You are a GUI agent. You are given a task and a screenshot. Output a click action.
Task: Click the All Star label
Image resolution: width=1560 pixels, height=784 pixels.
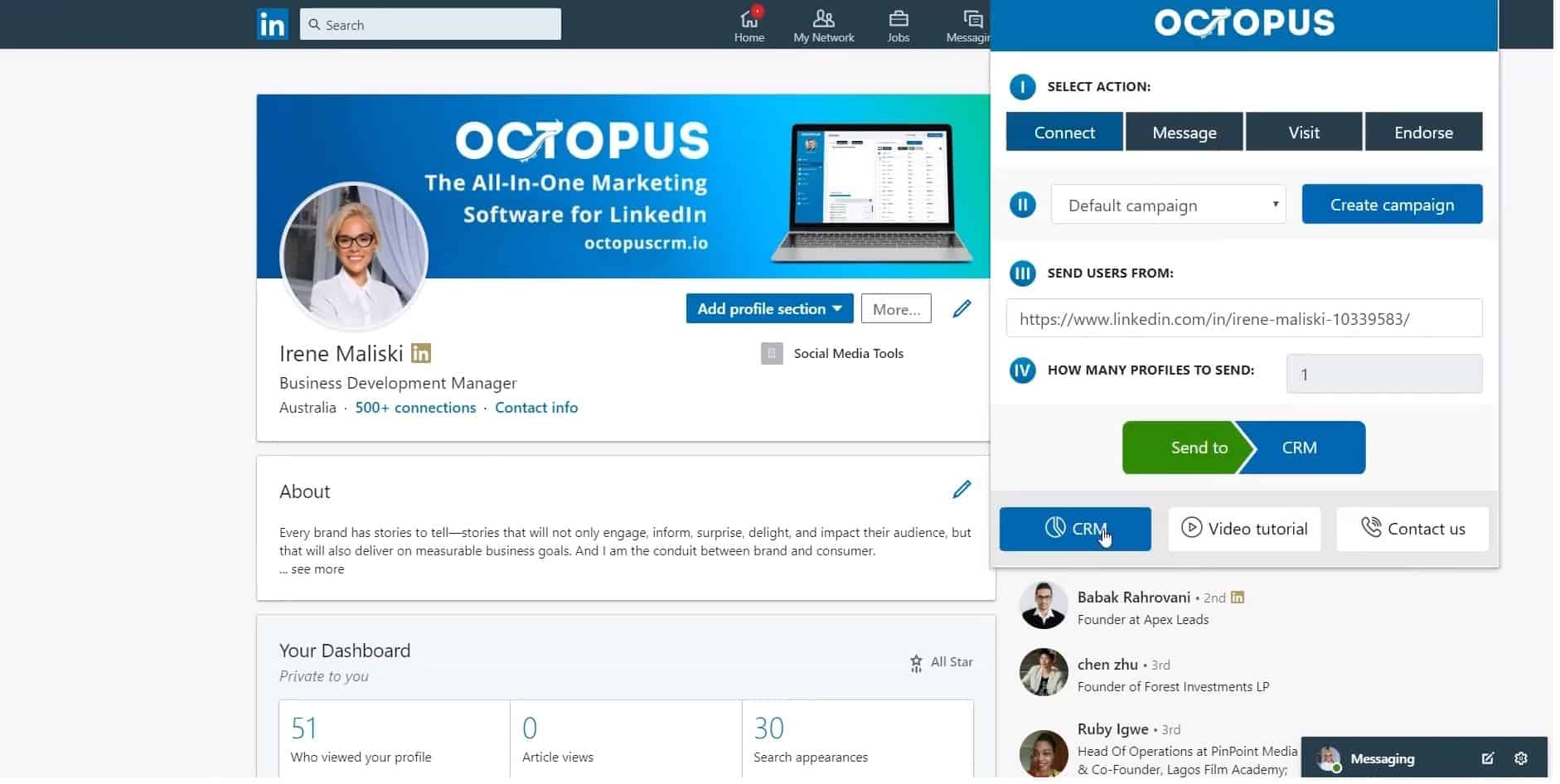point(952,662)
